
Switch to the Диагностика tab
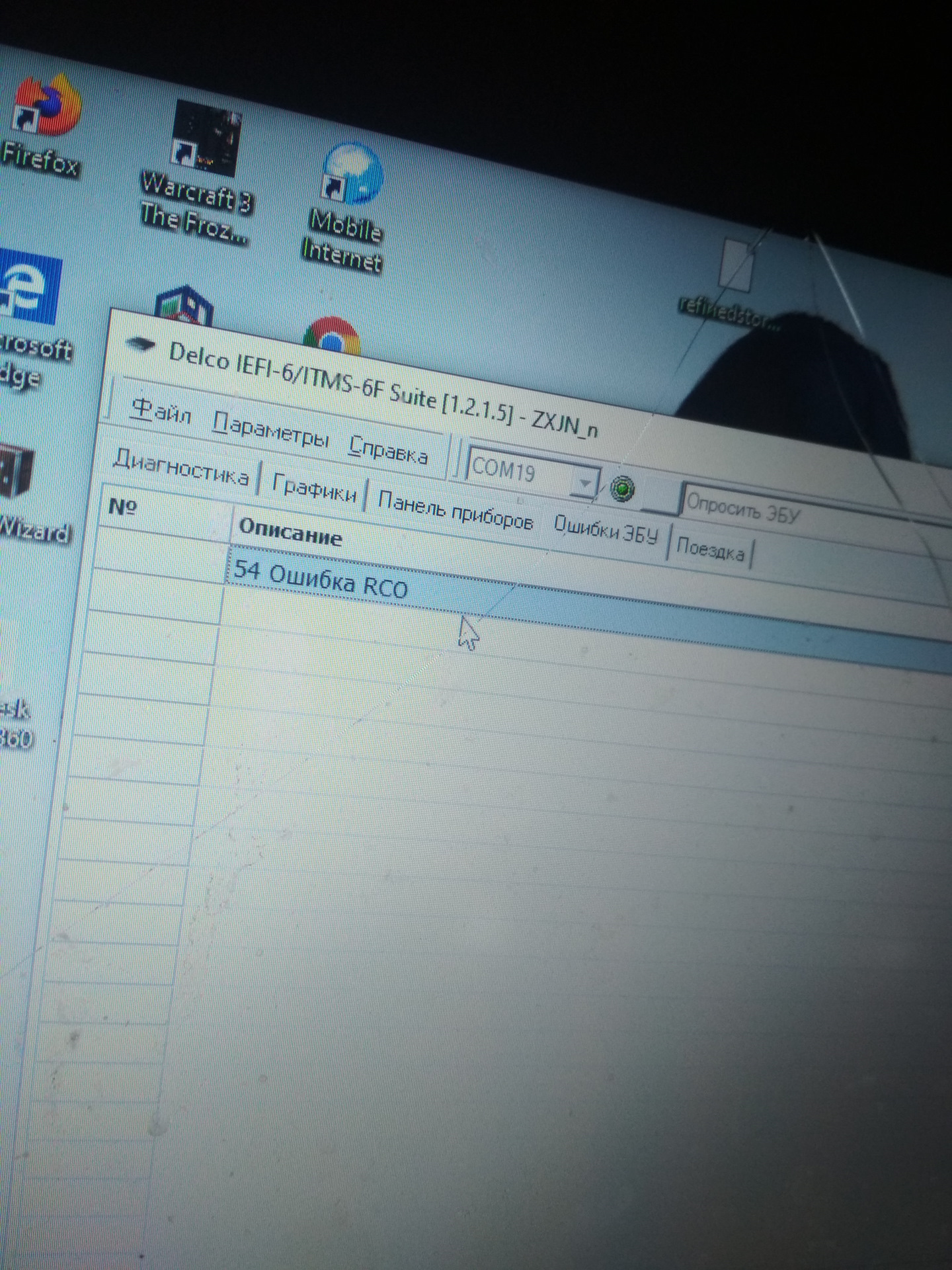click(x=180, y=468)
